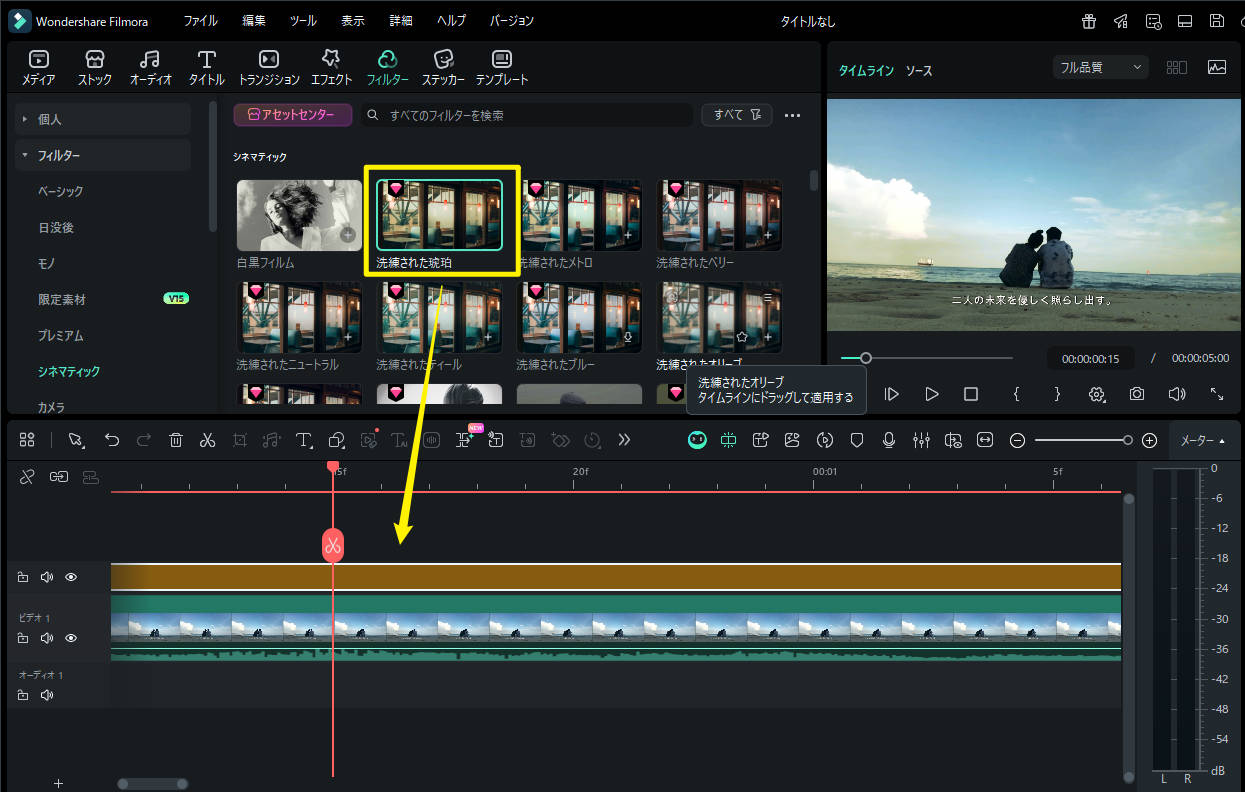The image size is (1245, 792).
Task: Open the ファイル menu
Action: pyautogui.click(x=200, y=21)
